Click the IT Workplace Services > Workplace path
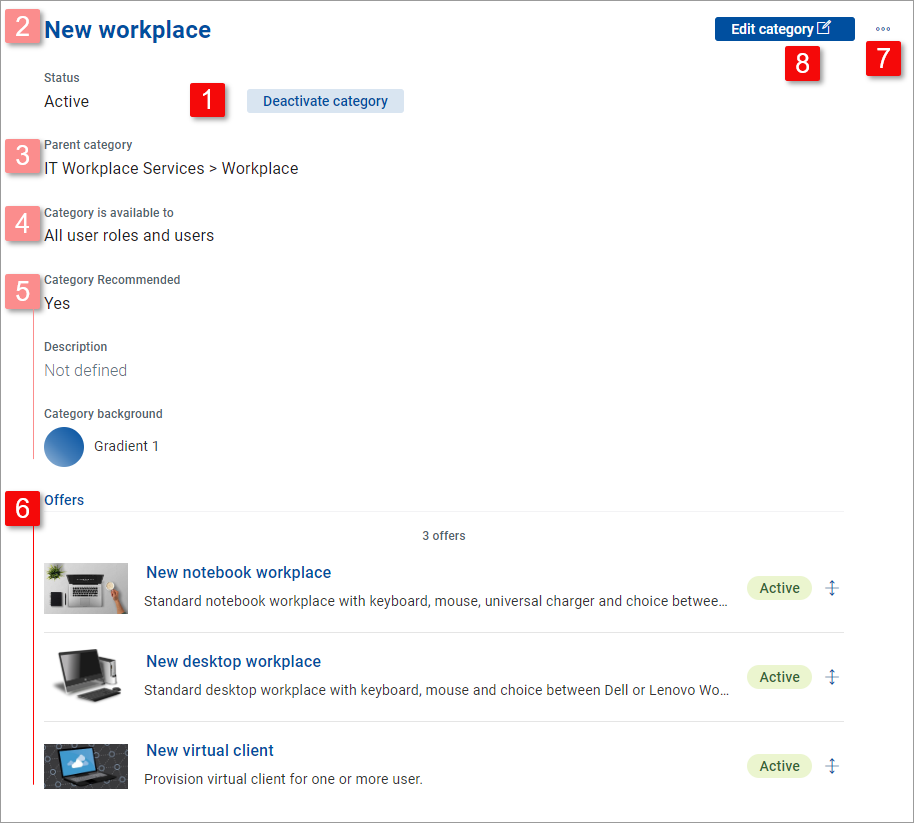This screenshot has width=914, height=823. pyautogui.click(x=171, y=169)
